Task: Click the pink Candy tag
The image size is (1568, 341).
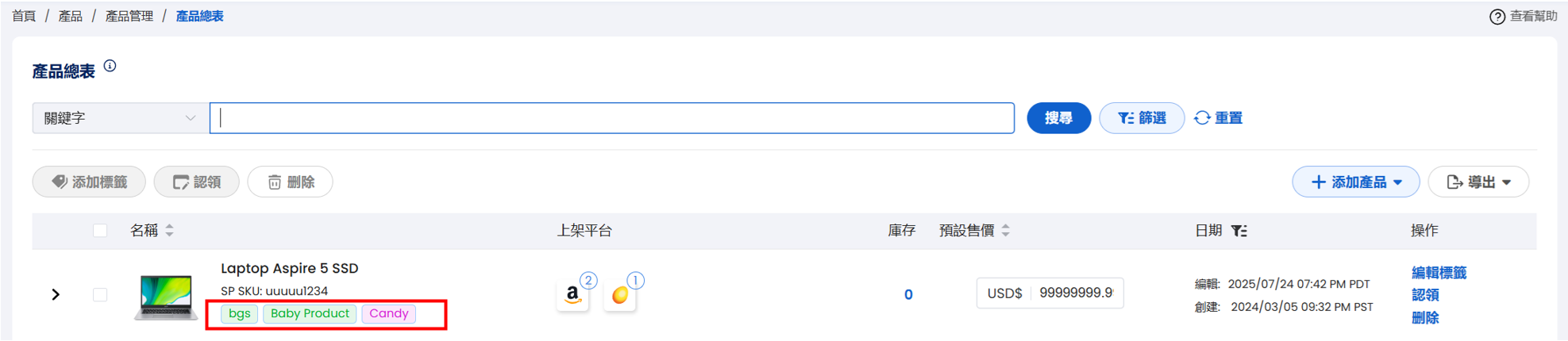Action: point(388,313)
